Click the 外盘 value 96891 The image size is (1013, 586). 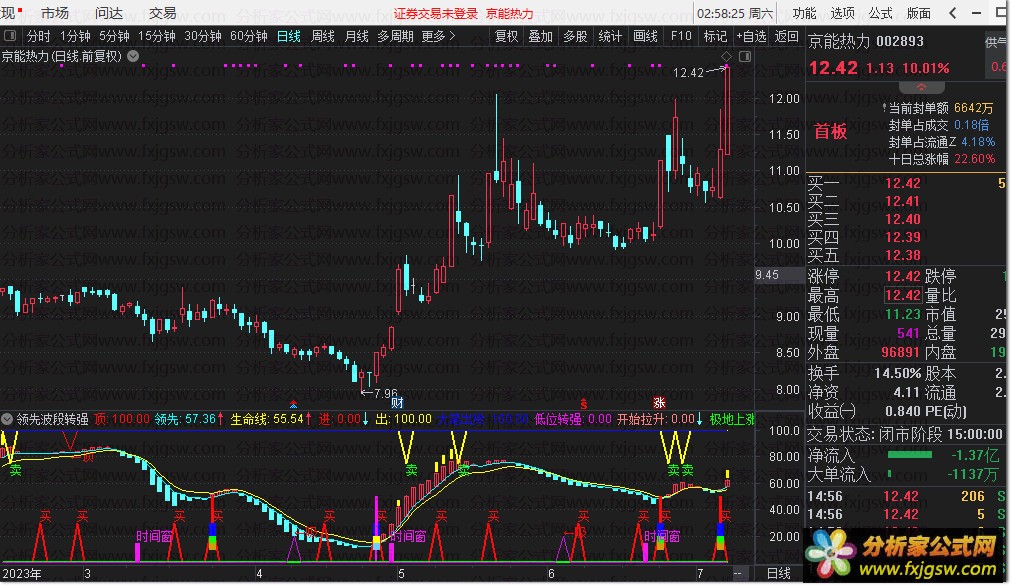click(x=900, y=353)
